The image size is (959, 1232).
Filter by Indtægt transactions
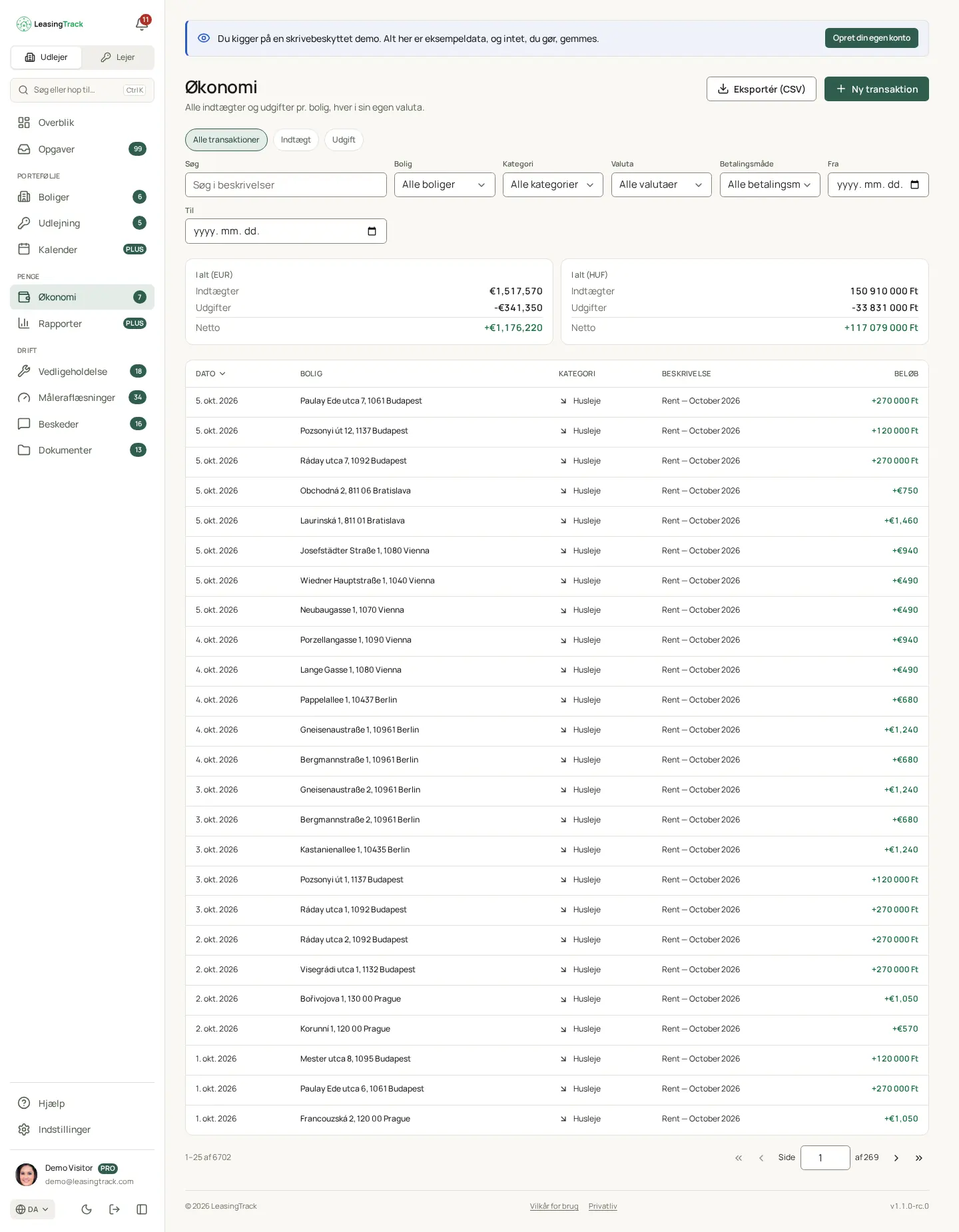[296, 140]
